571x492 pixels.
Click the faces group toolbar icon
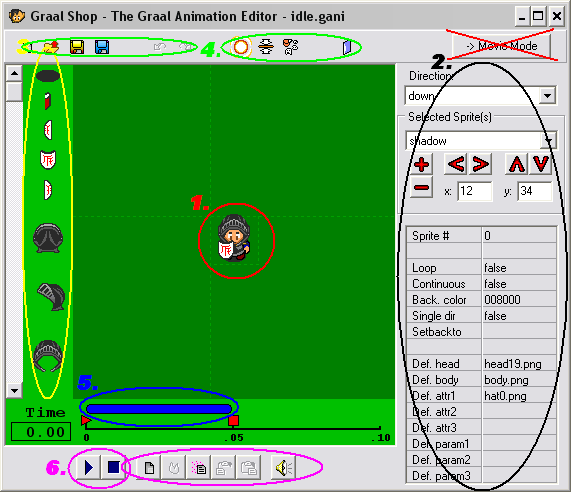point(291,47)
